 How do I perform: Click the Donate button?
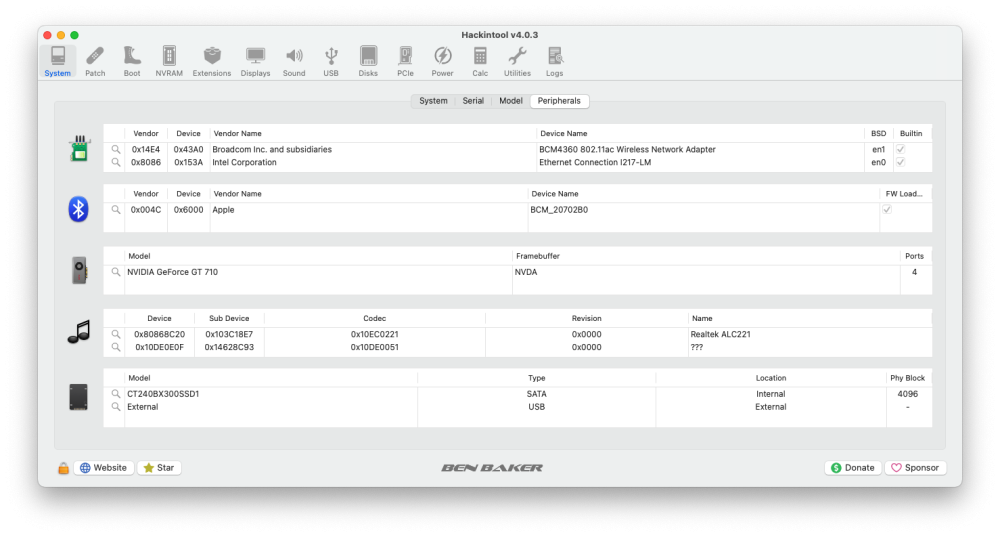click(x=853, y=467)
